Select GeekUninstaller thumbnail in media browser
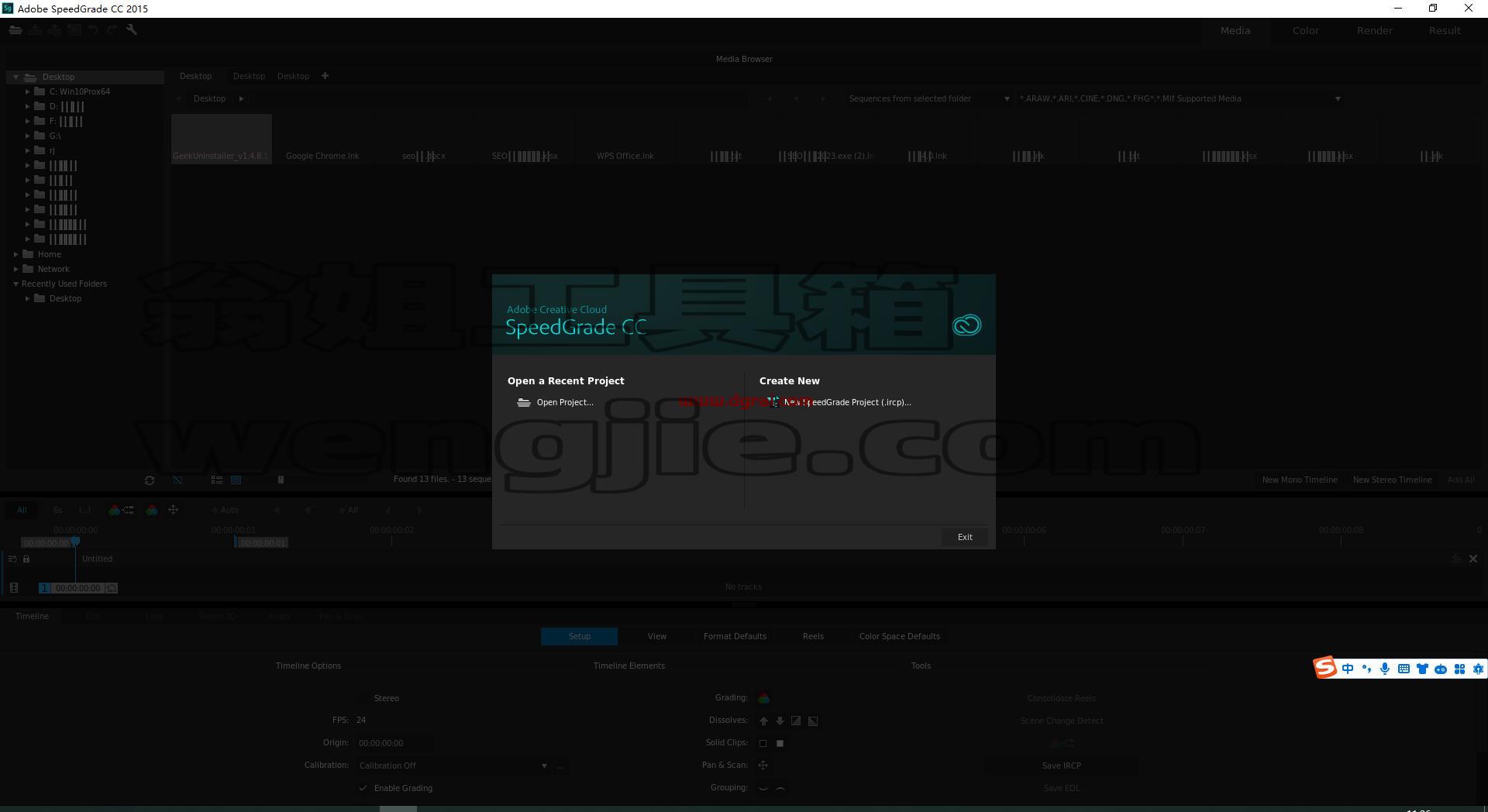Viewport: 1488px width, 812px height. click(x=221, y=139)
